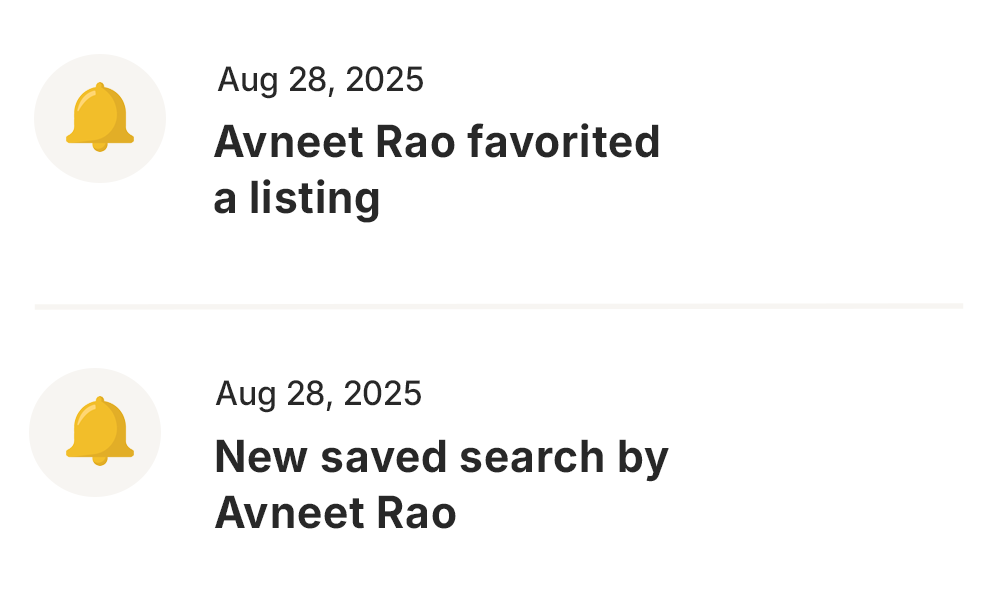Select the words "a listing" in first notification
The image size is (1000, 602).
coord(297,198)
